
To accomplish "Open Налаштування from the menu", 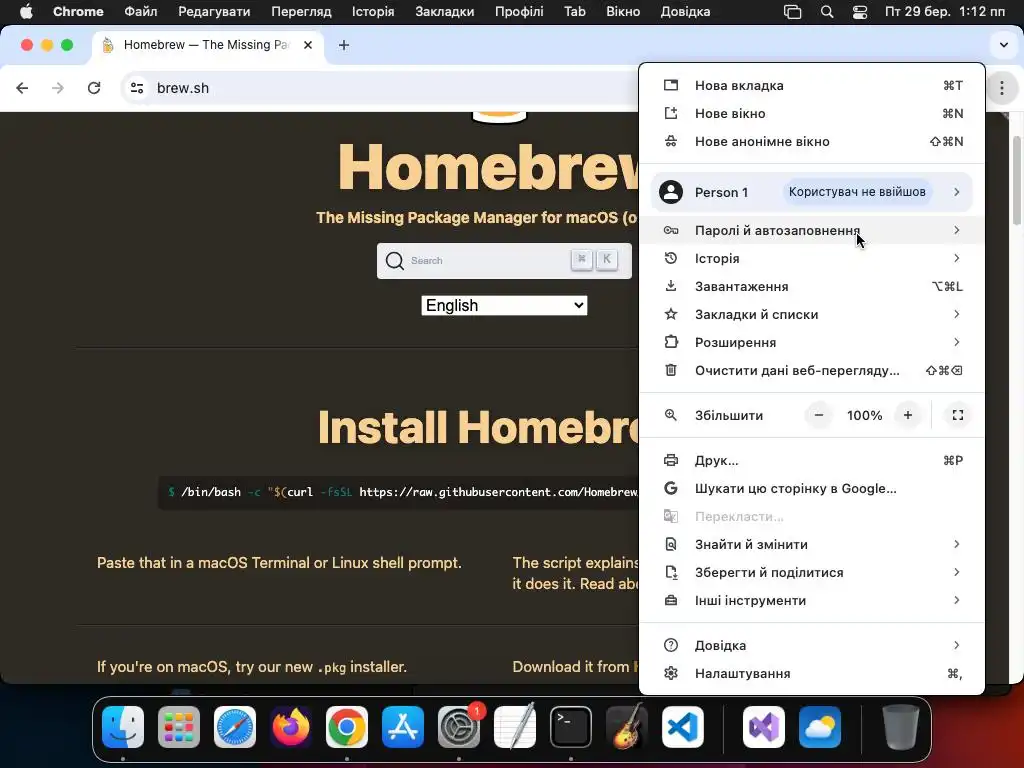I will (812, 673).
